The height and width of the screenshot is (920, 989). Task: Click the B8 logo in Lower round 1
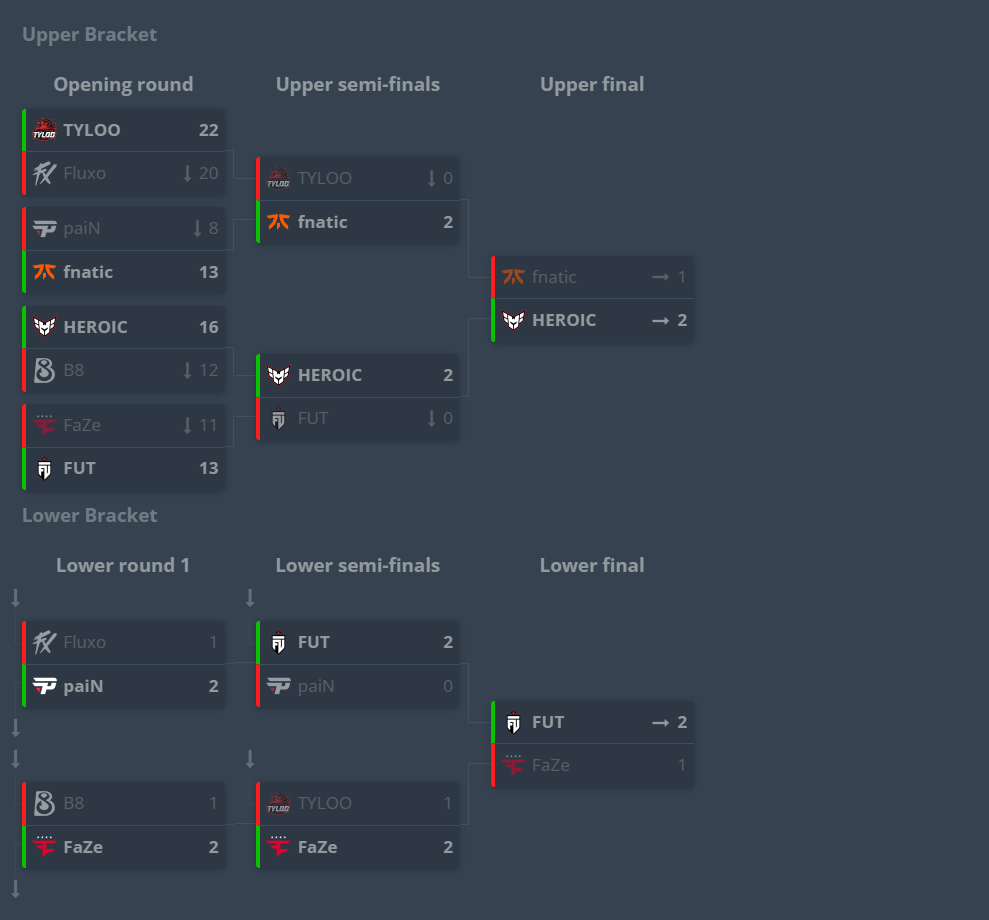(44, 803)
